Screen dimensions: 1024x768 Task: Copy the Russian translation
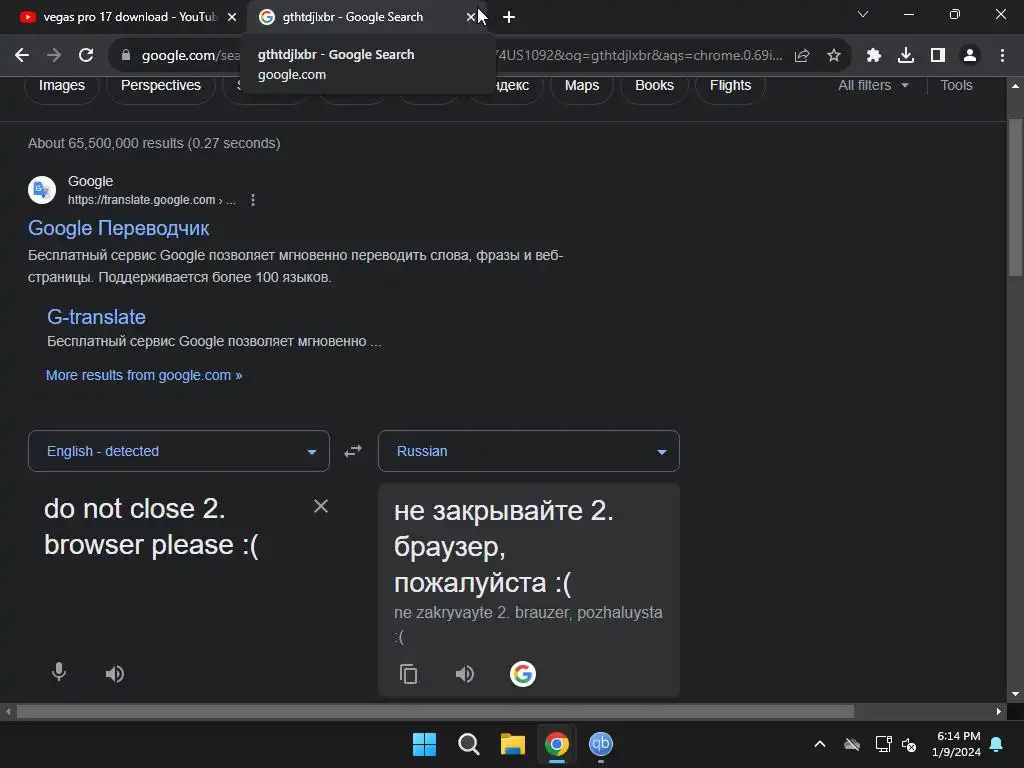point(408,674)
